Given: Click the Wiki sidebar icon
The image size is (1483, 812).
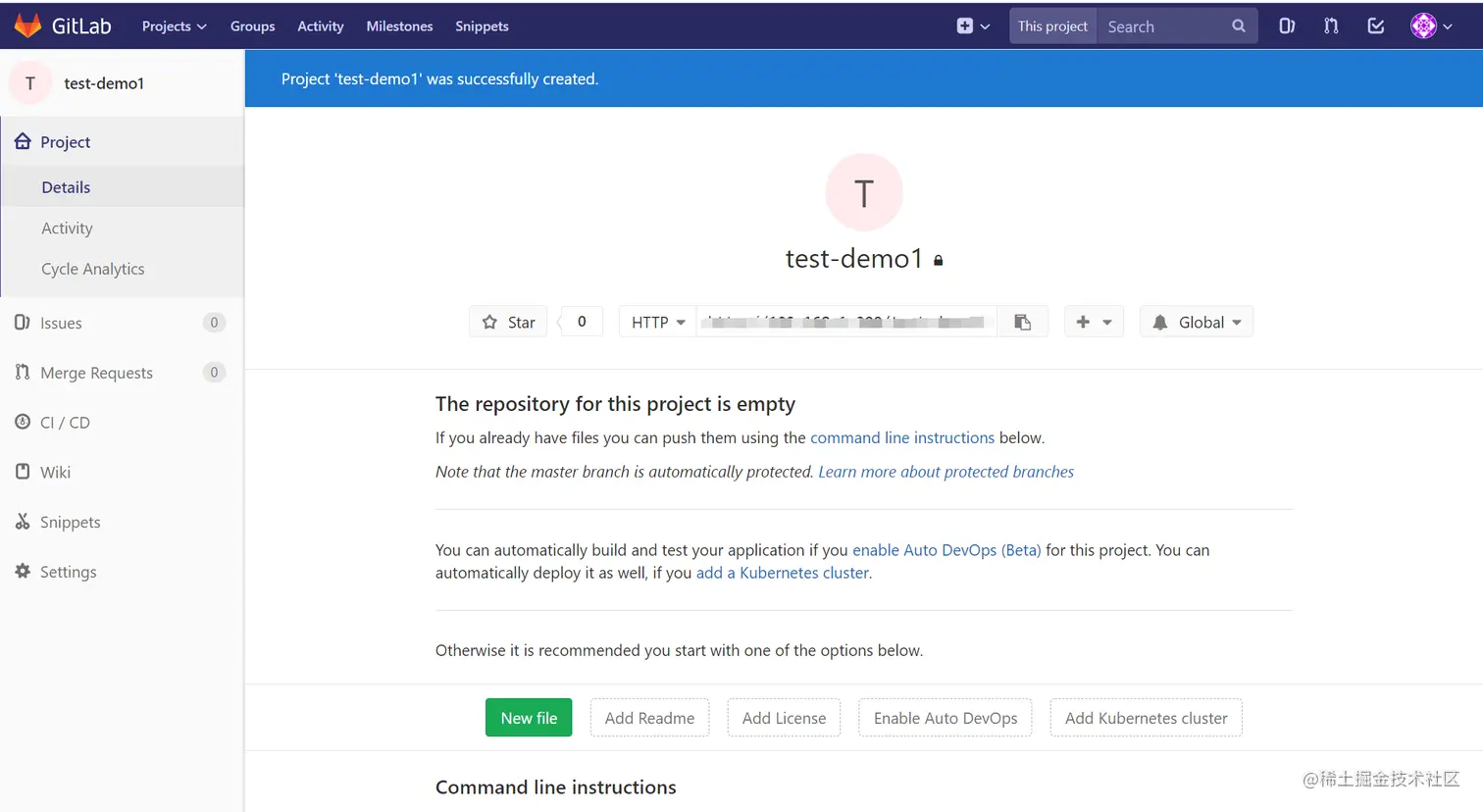Looking at the screenshot, I should 23,472.
